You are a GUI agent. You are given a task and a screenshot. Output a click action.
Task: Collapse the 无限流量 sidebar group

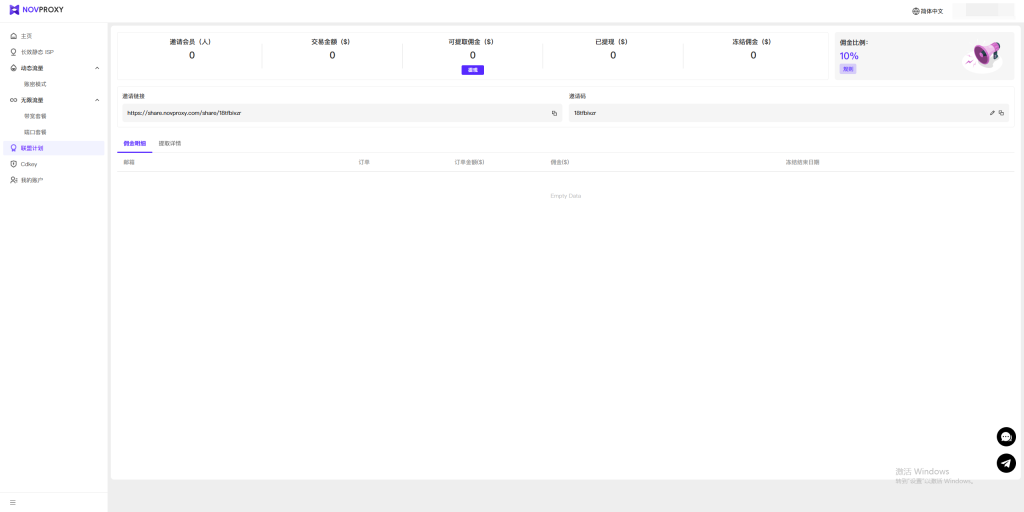click(97, 100)
